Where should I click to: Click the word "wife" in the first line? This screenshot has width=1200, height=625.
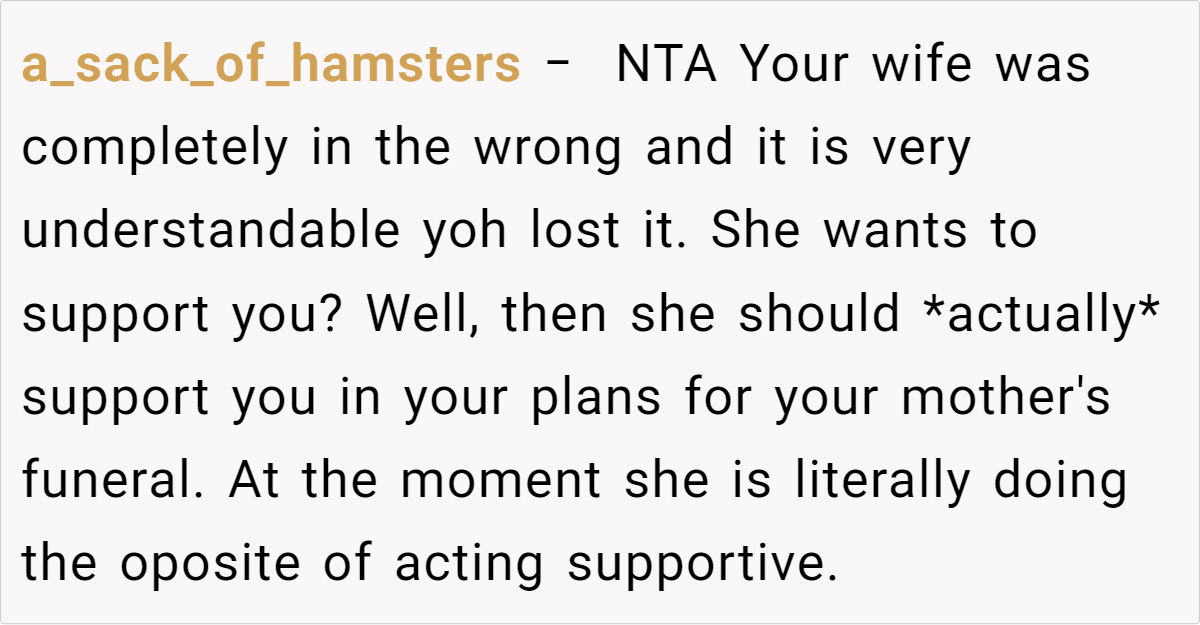pos(922,66)
